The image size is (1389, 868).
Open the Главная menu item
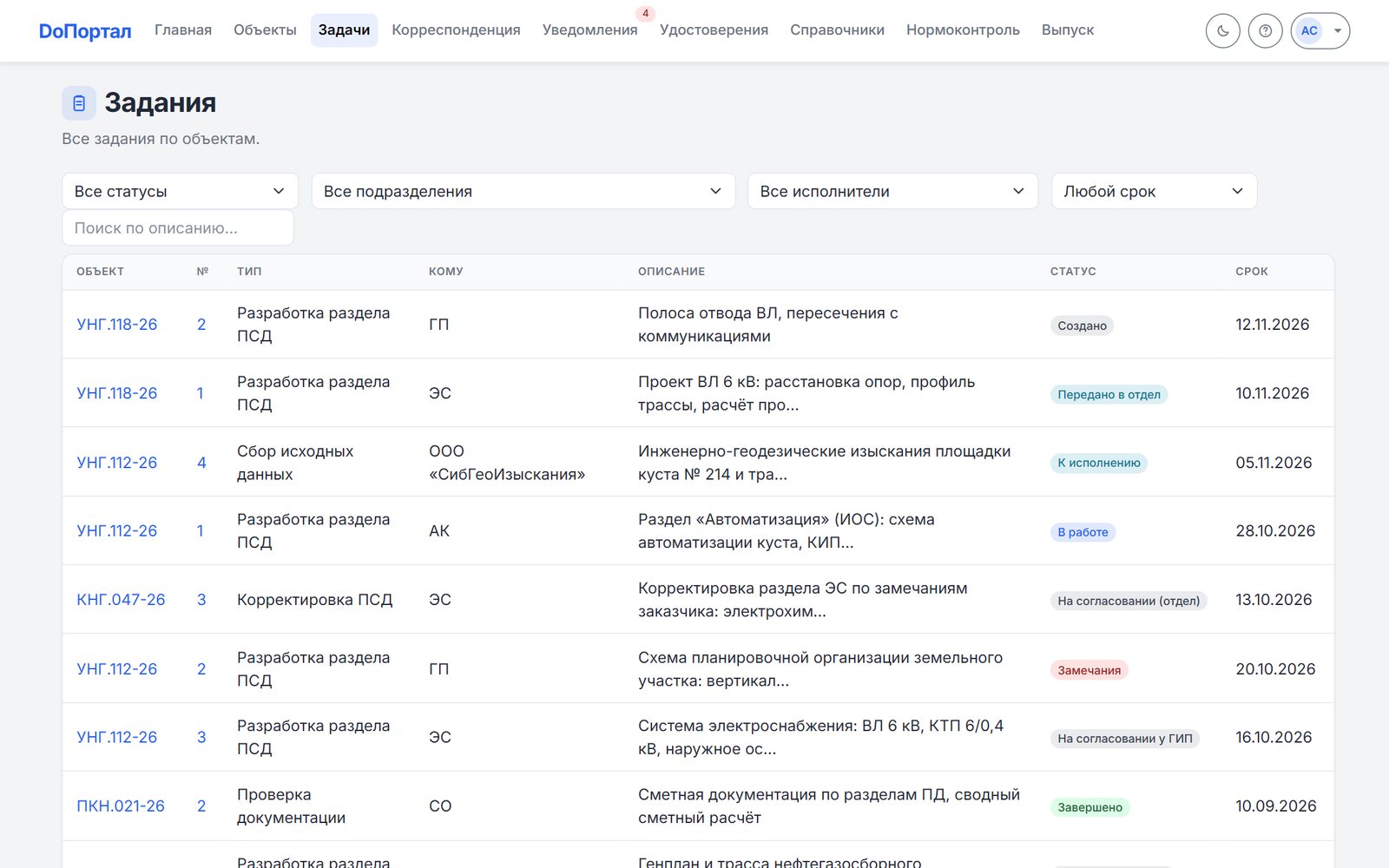[183, 30]
